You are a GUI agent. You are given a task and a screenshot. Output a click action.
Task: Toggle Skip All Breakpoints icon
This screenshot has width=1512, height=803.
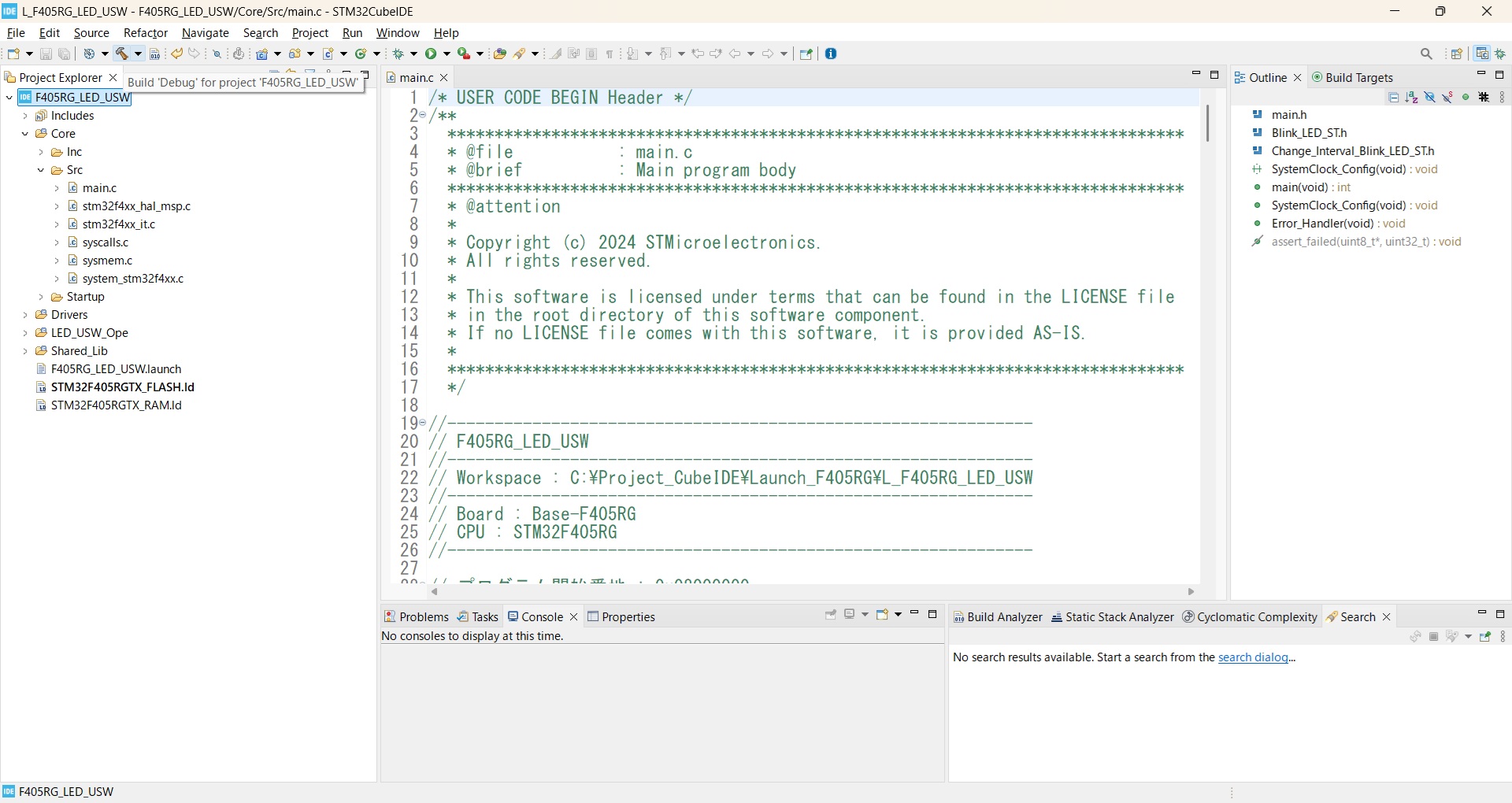tap(217, 54)
